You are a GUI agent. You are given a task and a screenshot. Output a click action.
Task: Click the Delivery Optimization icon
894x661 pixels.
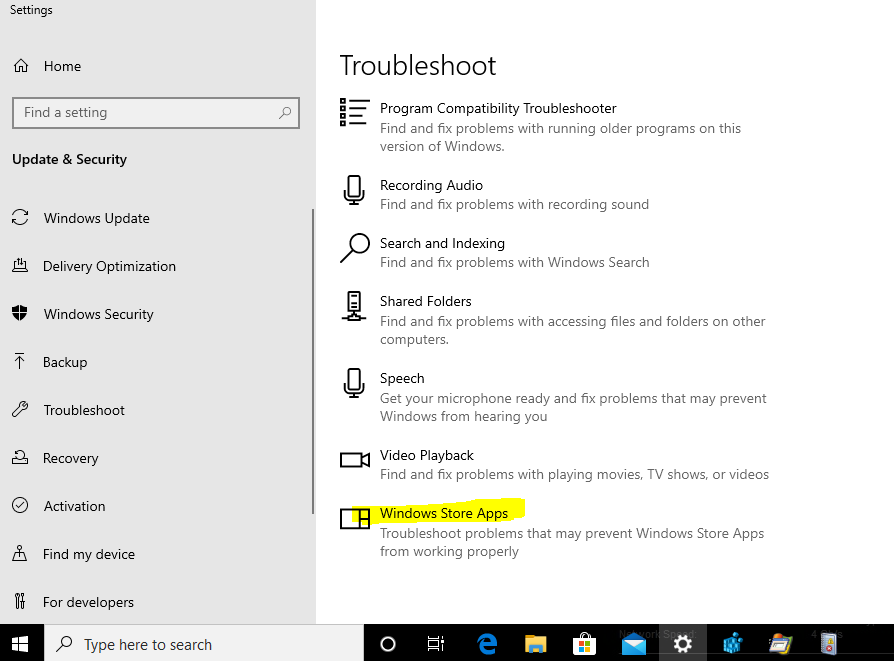(20, 265)
